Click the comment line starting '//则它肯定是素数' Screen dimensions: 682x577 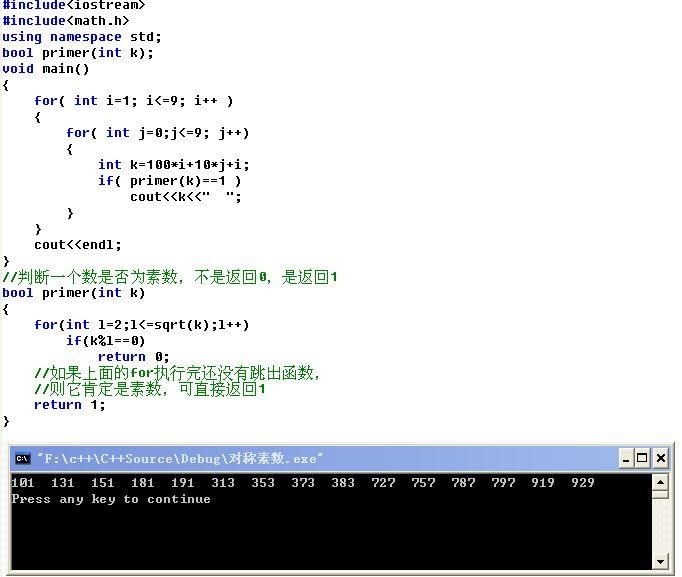point(150,389)
